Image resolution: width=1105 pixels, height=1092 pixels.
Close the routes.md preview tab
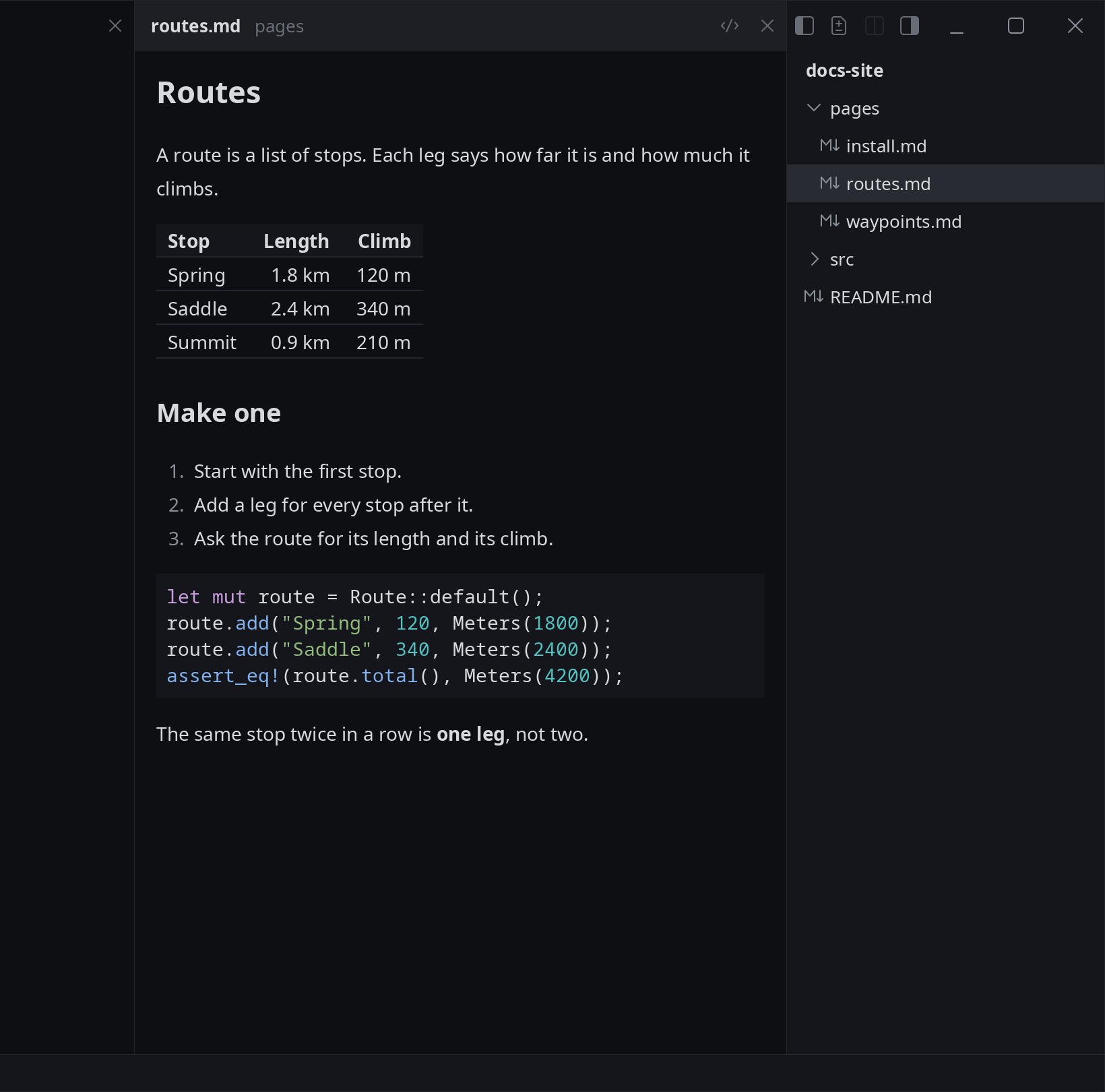point(767,26)
